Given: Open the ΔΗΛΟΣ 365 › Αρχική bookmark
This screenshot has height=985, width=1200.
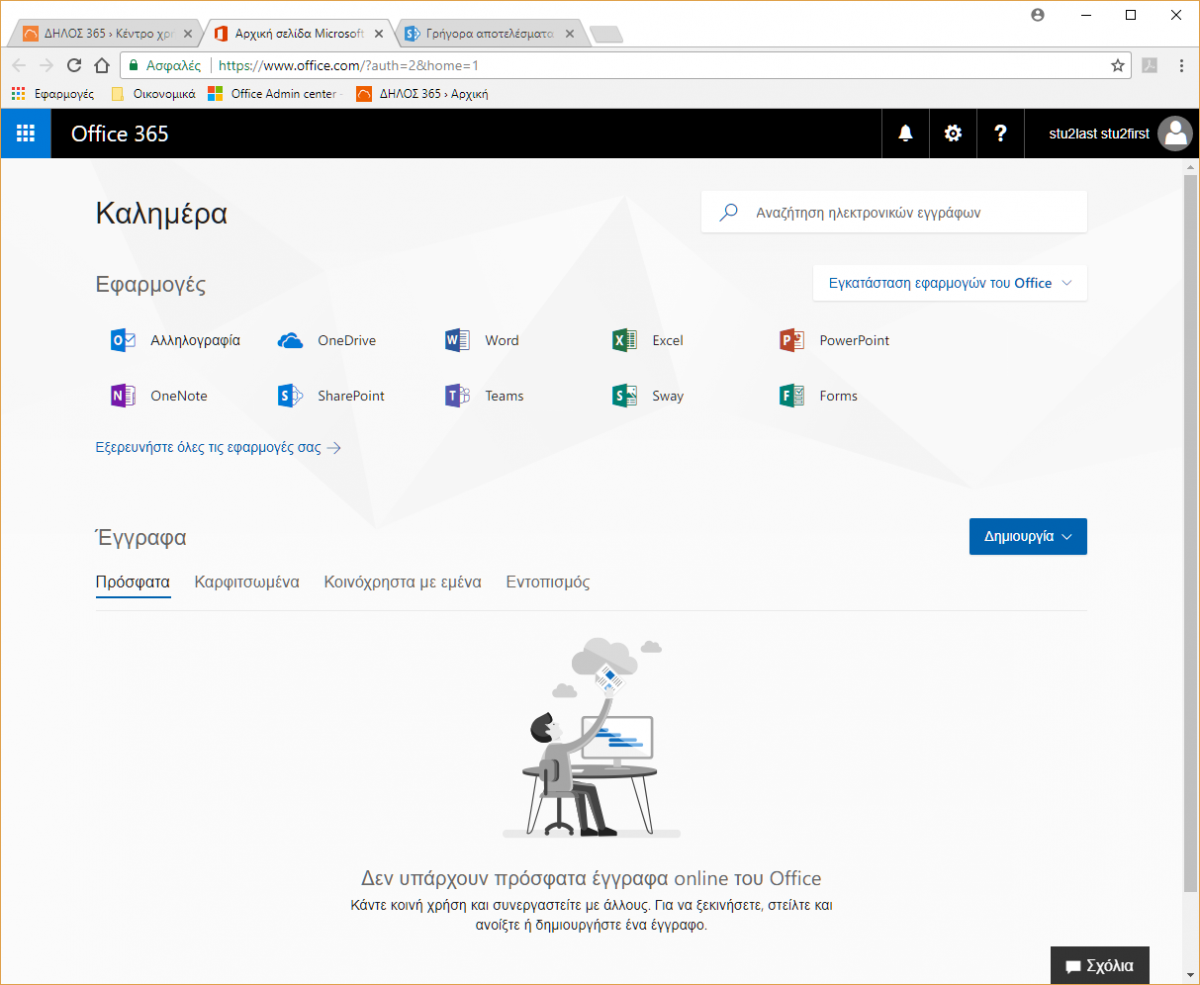Looking at the screenshot, I should [423, 94].
